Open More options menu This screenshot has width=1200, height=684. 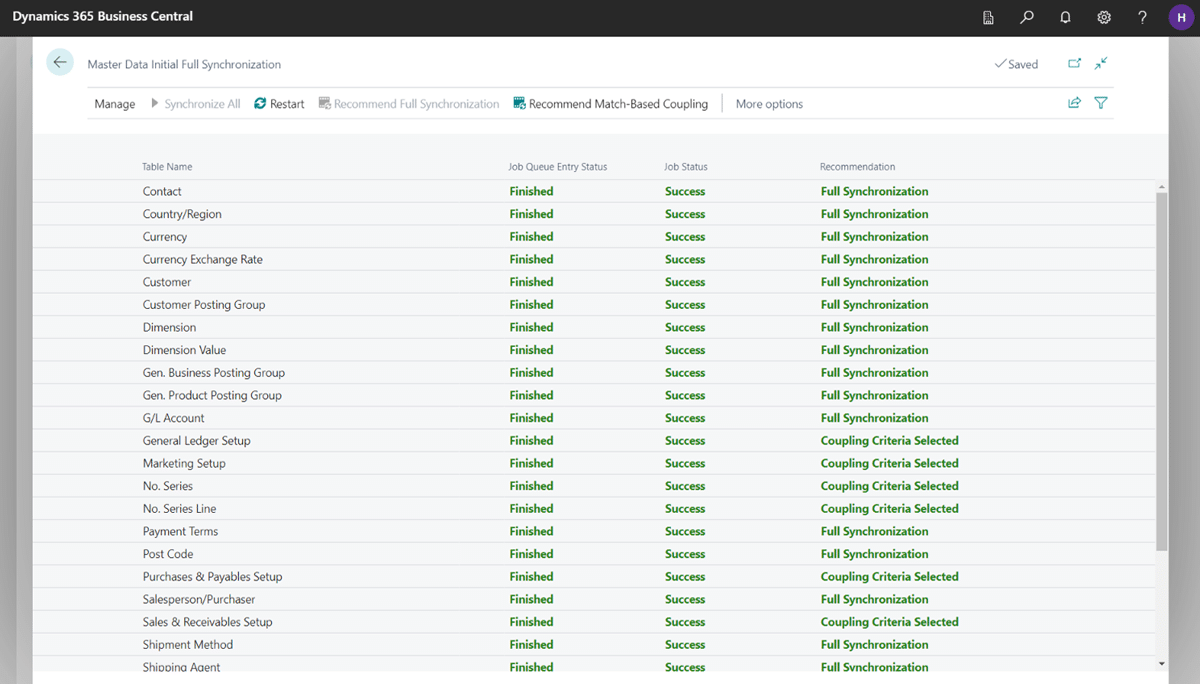(769, 104)
